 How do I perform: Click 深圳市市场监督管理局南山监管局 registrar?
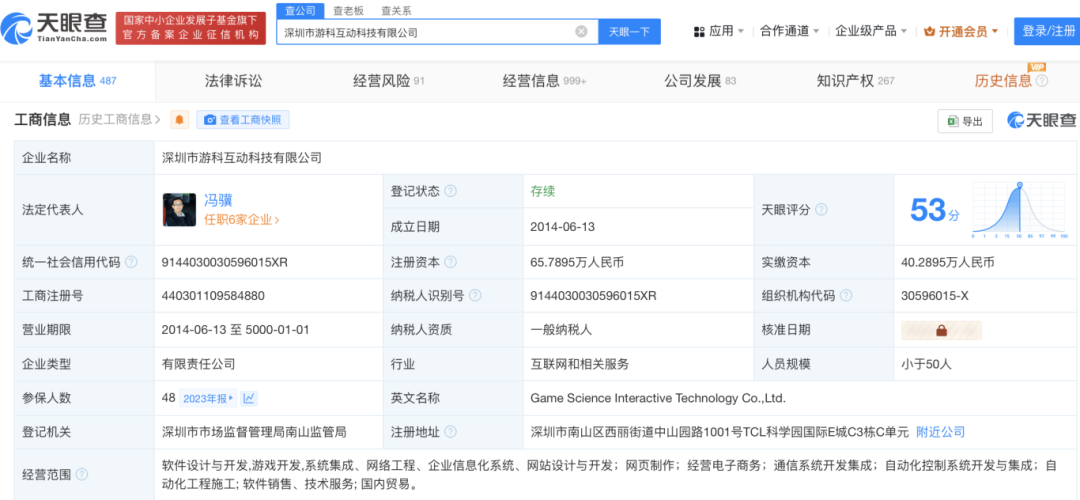point(254,433)
